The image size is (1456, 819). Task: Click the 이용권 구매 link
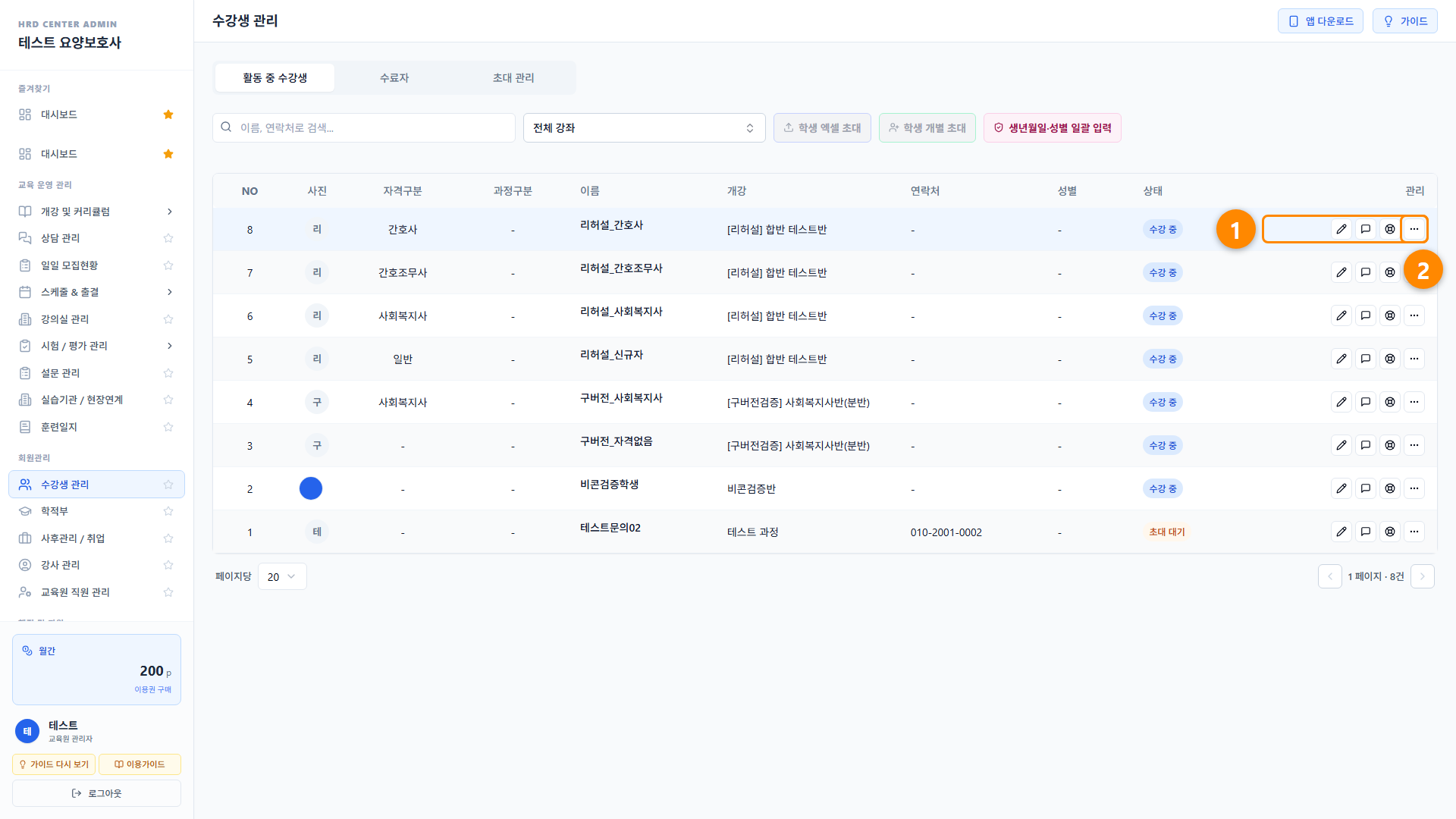pos(152,689)
